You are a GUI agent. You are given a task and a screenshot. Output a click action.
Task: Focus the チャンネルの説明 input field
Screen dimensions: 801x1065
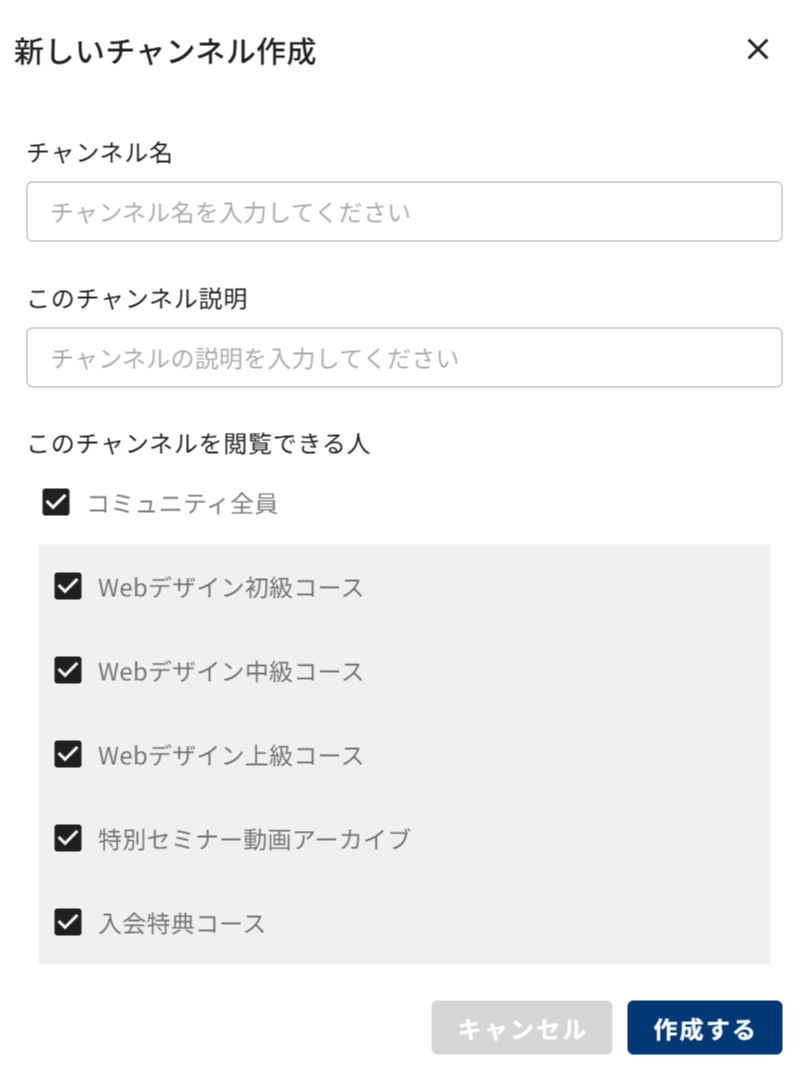[x=404, y=357]
